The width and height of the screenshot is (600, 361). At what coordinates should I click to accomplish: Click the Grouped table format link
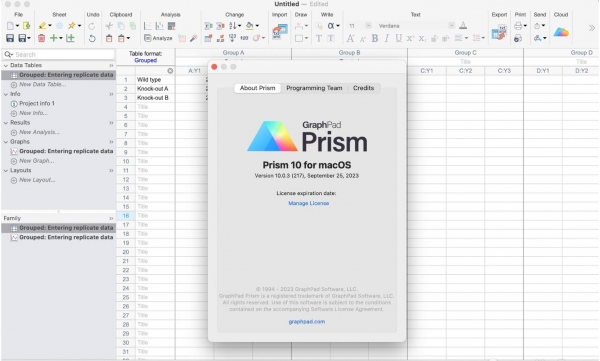(145, 60)
